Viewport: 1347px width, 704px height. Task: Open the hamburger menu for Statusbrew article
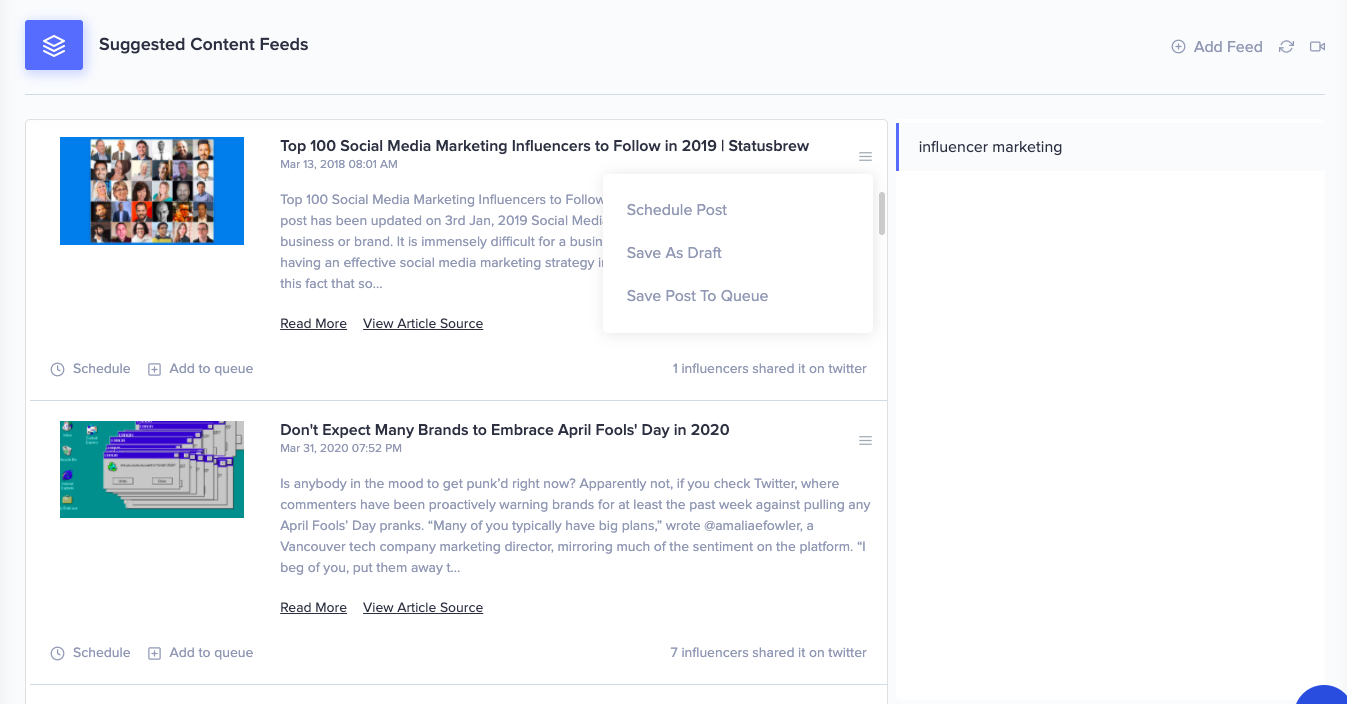866,156
